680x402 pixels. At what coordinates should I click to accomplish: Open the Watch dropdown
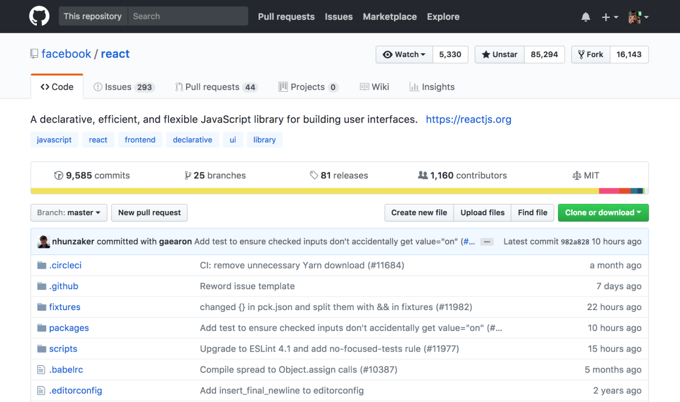point(404,54)
